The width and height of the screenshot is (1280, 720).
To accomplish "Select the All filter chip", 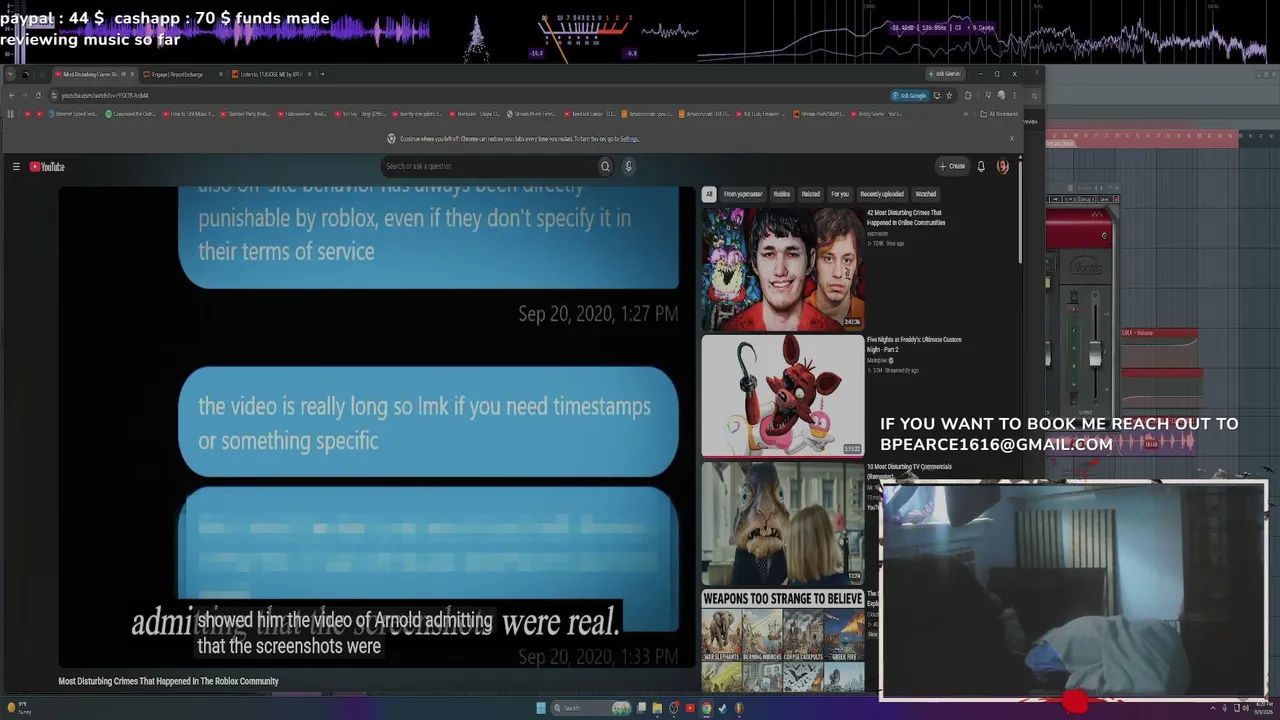I will tap(709, 194).
